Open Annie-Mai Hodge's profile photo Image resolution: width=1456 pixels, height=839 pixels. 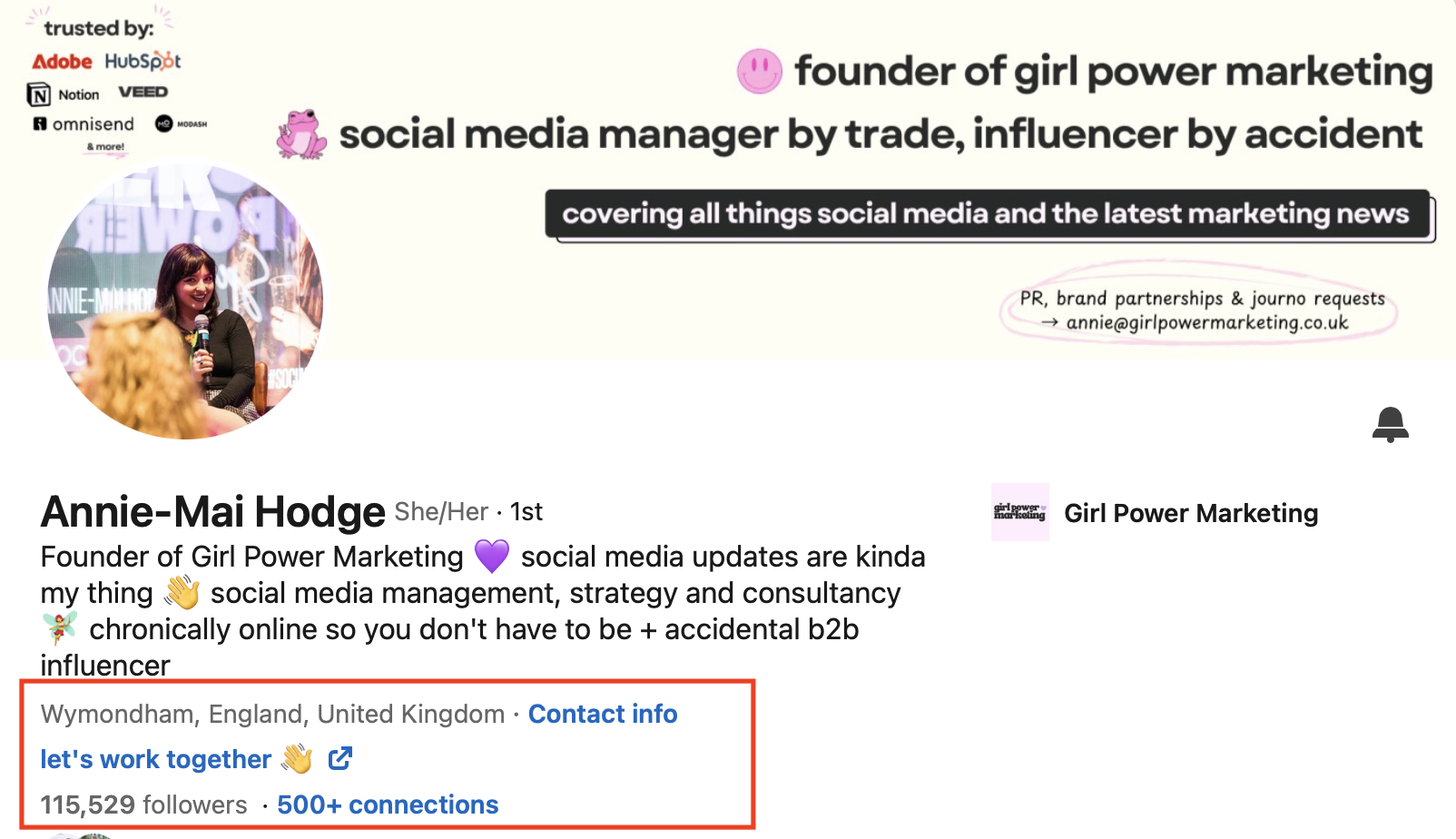(185, 301)
